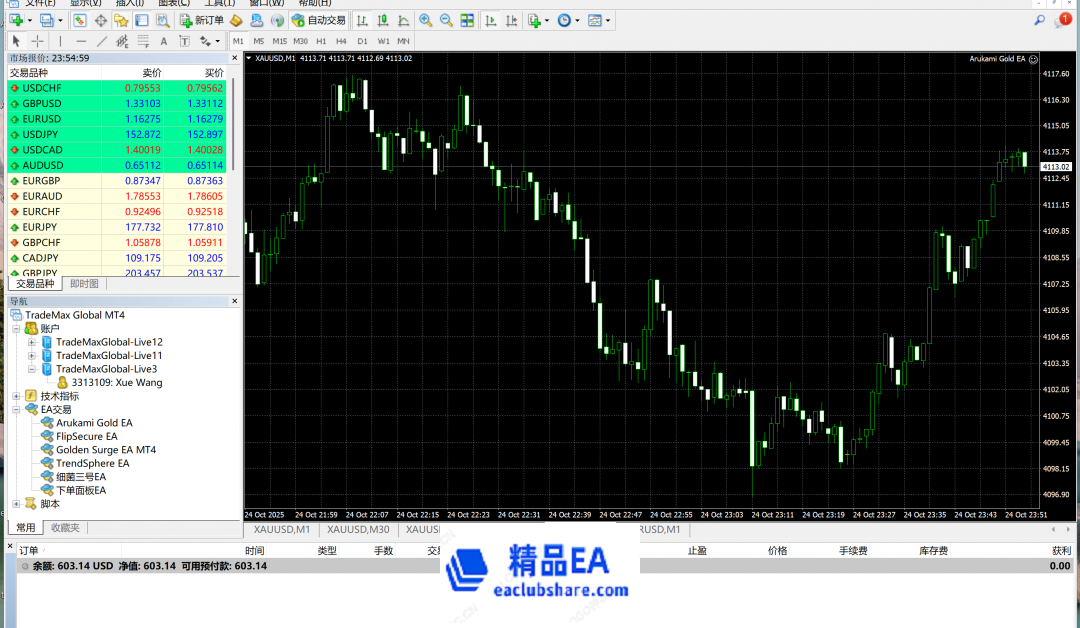Open the periods clock icon

pos(564,21)
